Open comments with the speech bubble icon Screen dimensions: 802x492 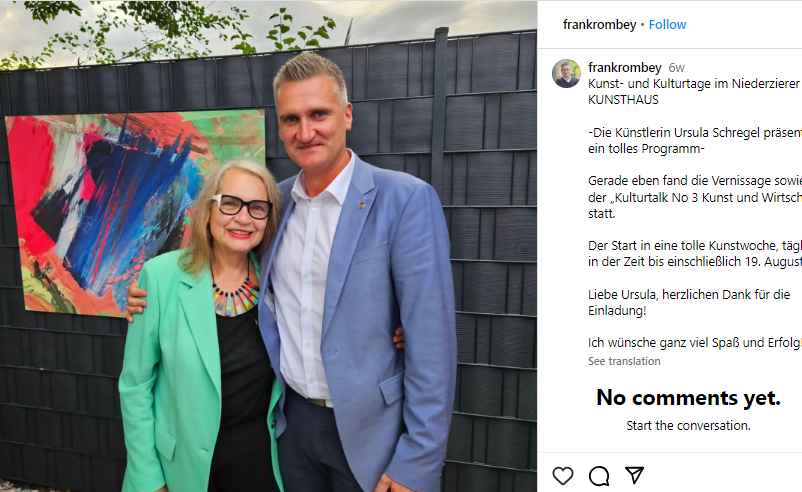point(599,476)
